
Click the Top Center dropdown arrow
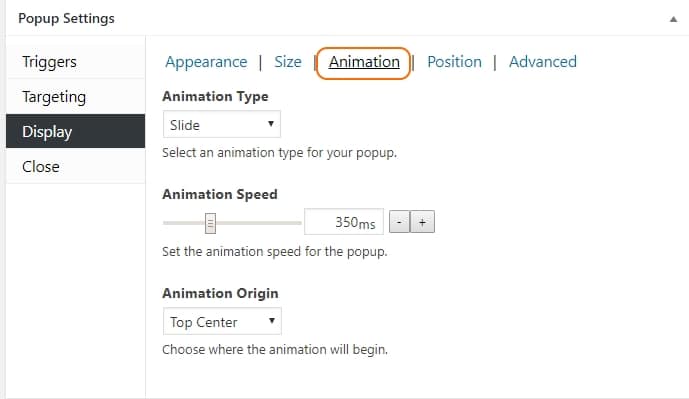click(272, 321)
